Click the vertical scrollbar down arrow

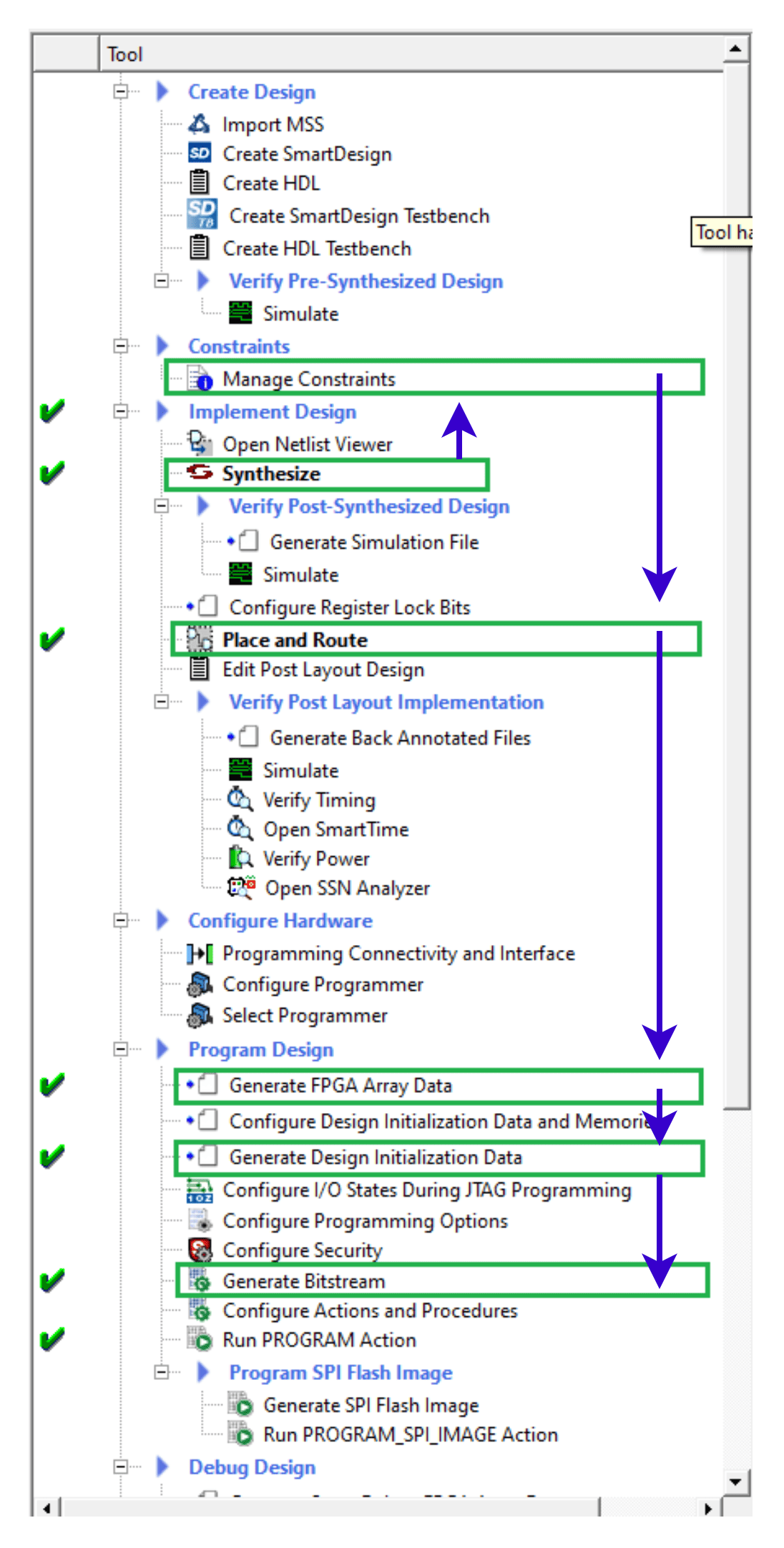coord(735,1481)
